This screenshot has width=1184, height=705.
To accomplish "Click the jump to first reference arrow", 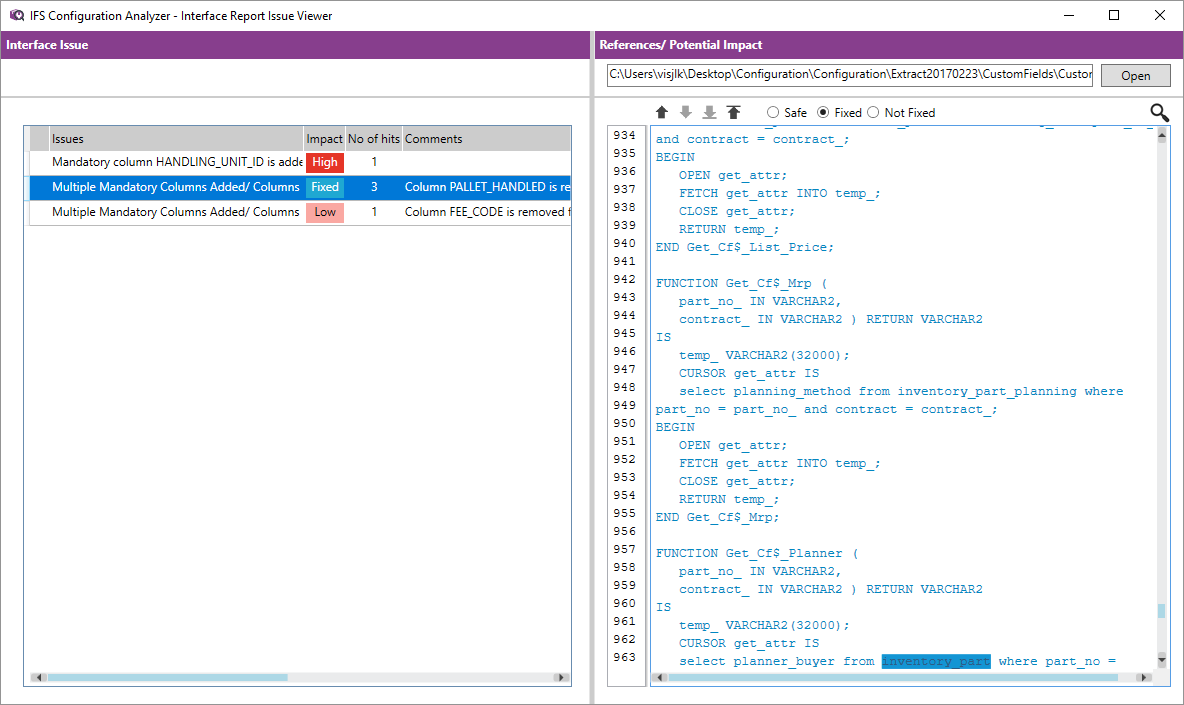I will (x=734, y=113).
